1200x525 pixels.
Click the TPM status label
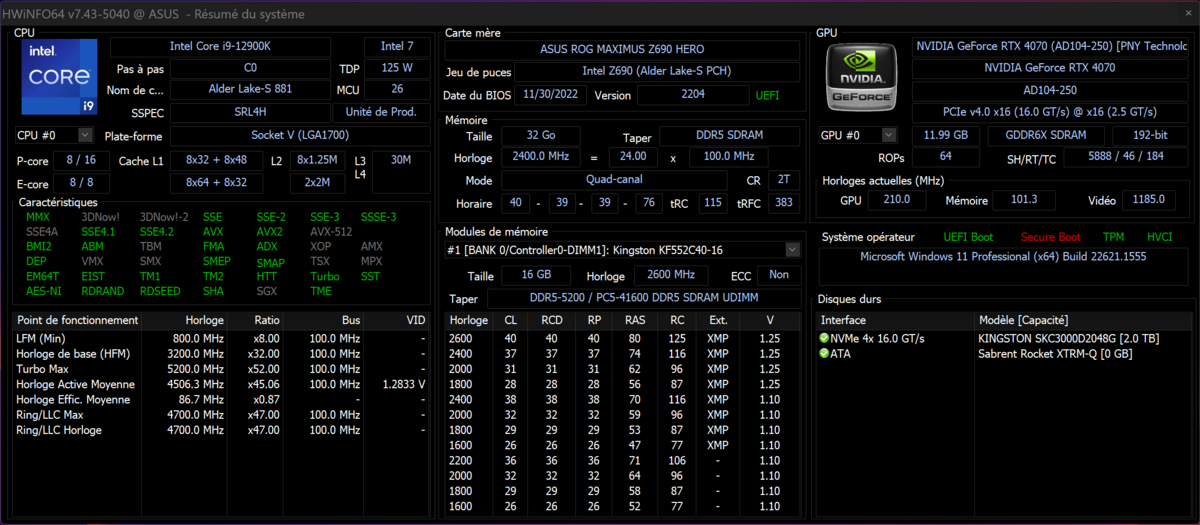pos(1113,237)
